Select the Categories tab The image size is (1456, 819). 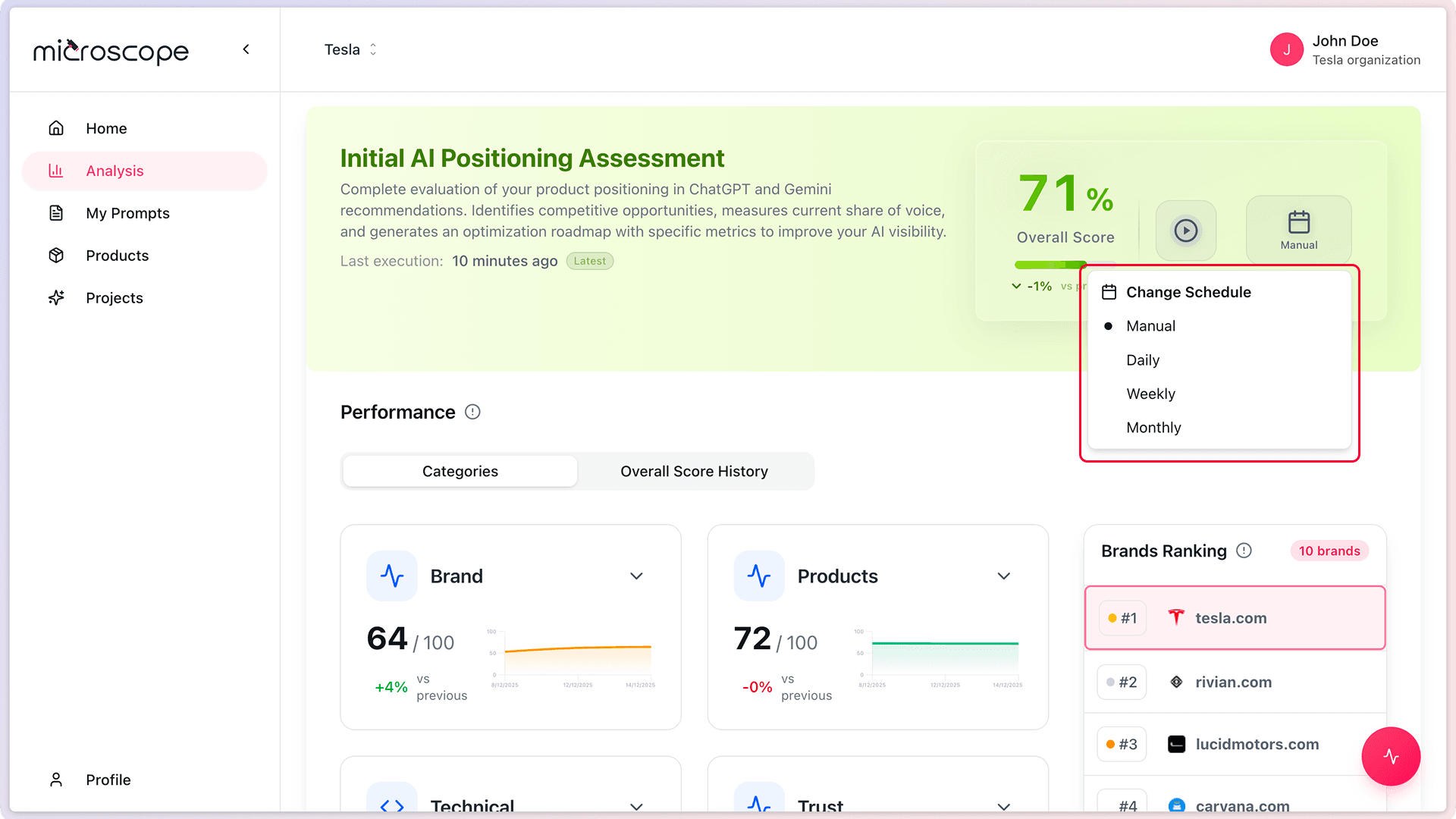coord(460,472)
